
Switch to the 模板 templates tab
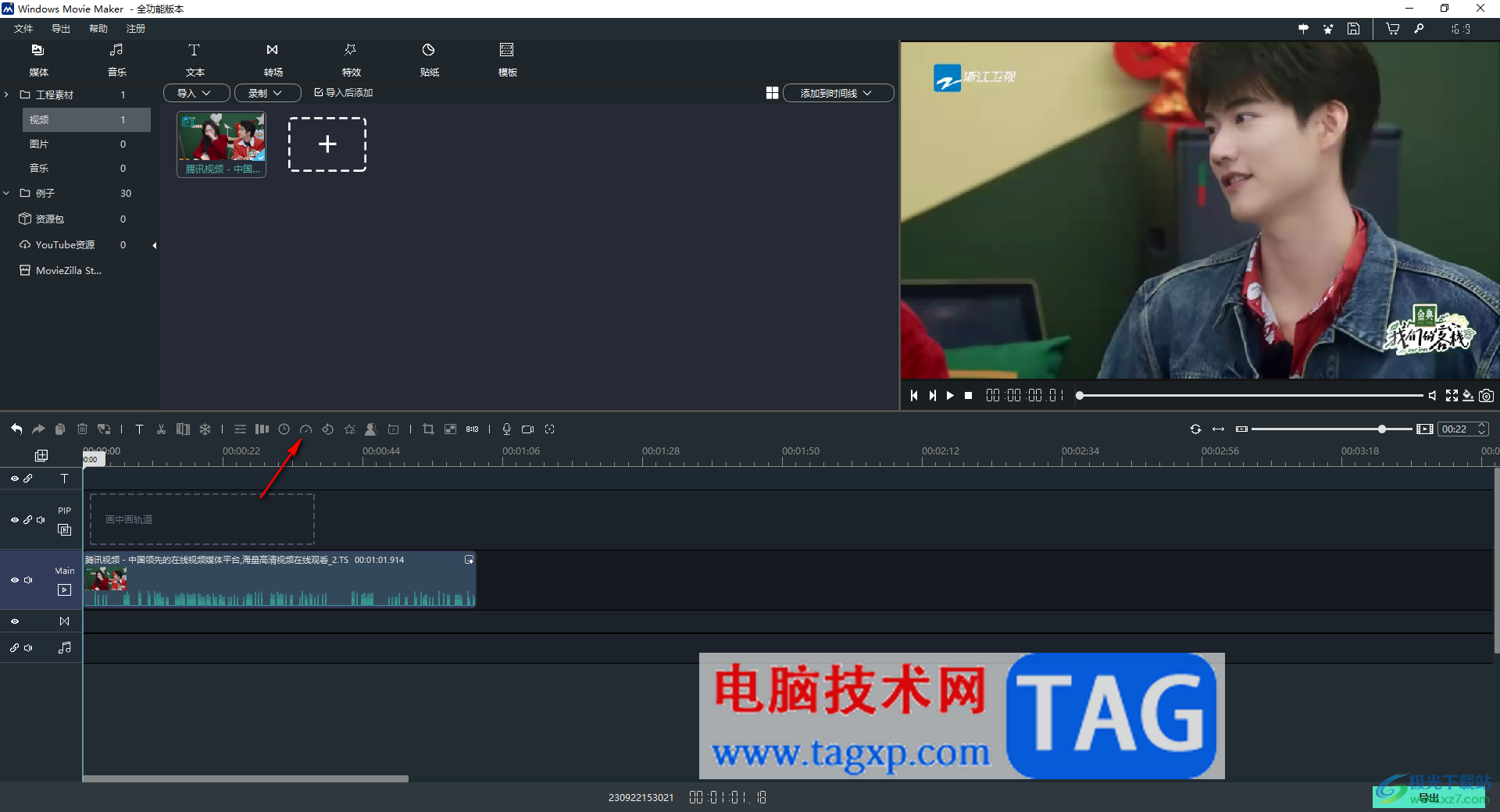coord(507,60)
